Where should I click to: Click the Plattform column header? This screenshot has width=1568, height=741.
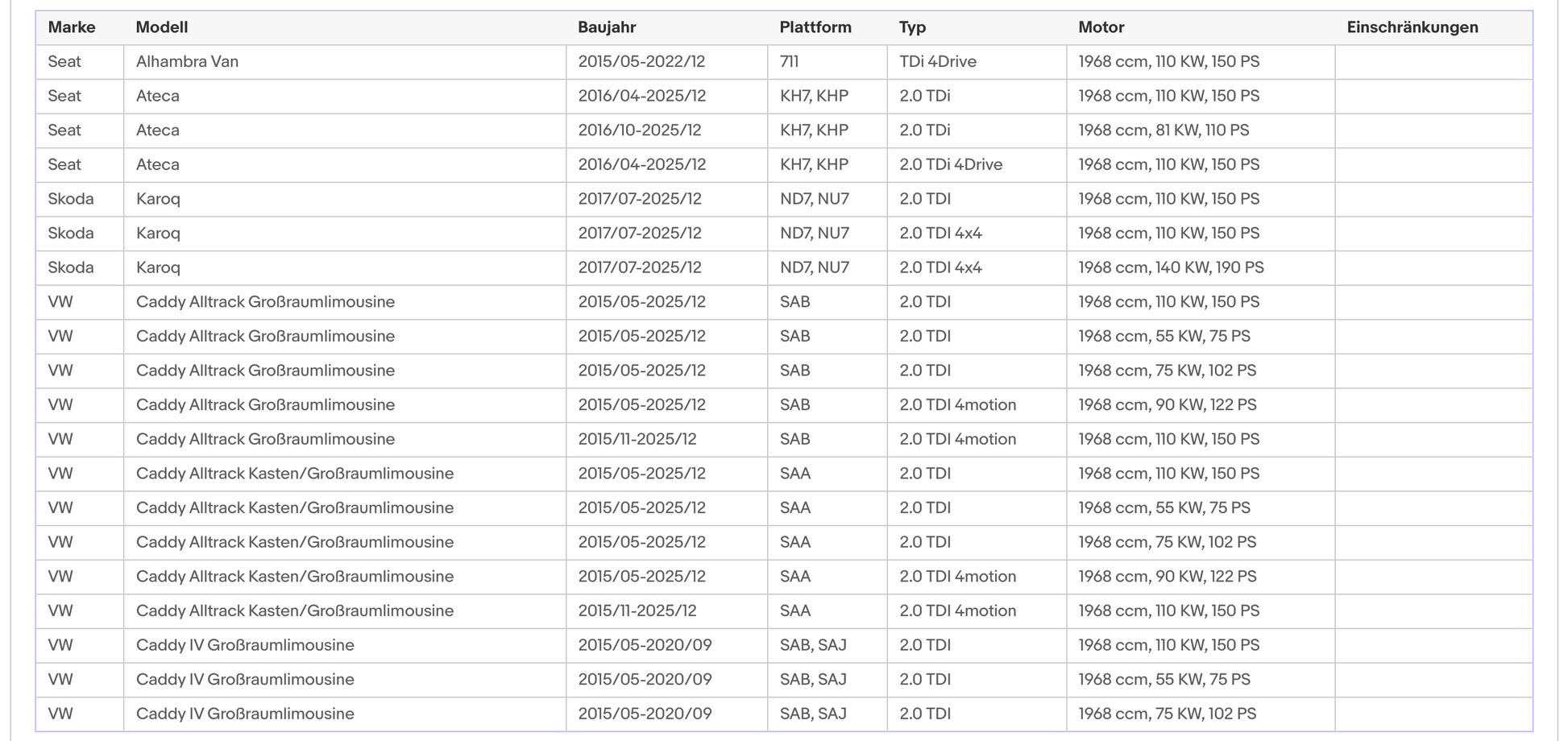815,27
